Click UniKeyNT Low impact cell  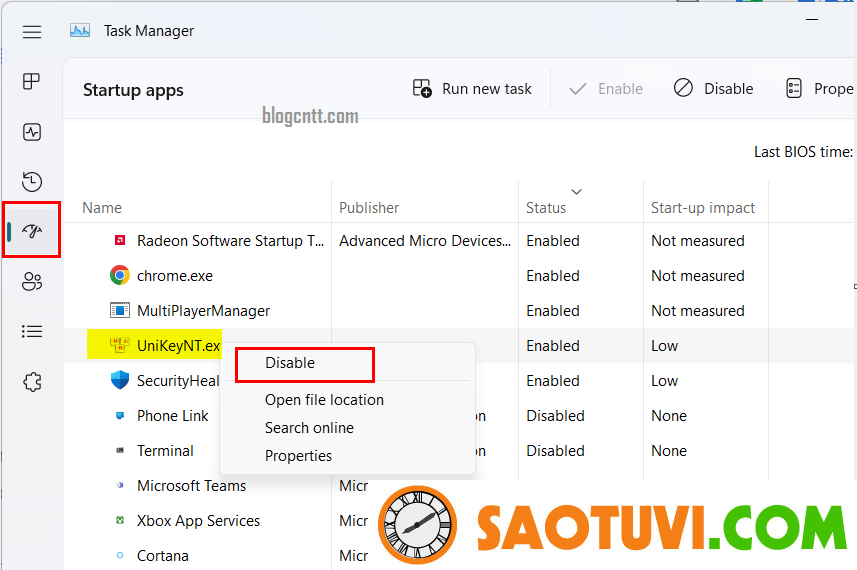click(x=664, y=346)
